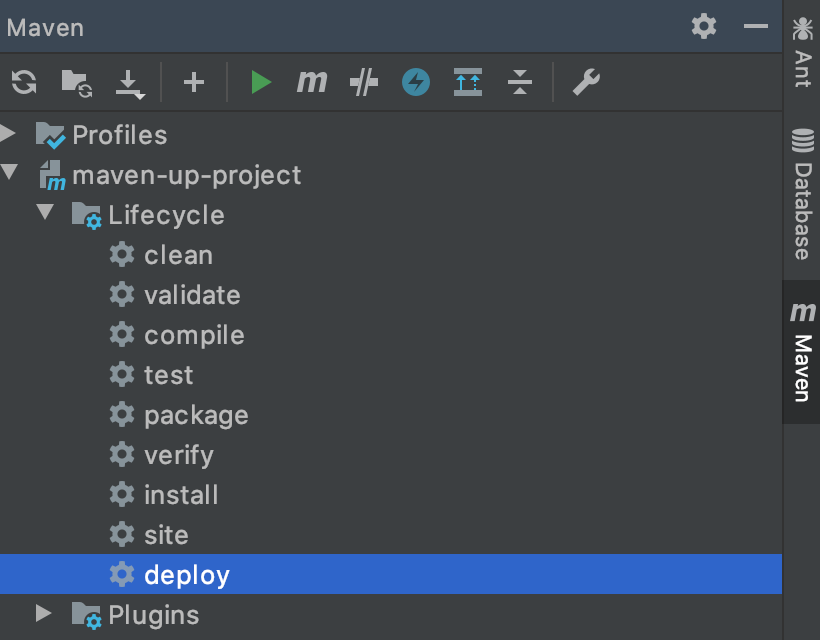Viewport: 820px width, 640px height.
Task: Click the gear icon beside test
Action: 122,374
